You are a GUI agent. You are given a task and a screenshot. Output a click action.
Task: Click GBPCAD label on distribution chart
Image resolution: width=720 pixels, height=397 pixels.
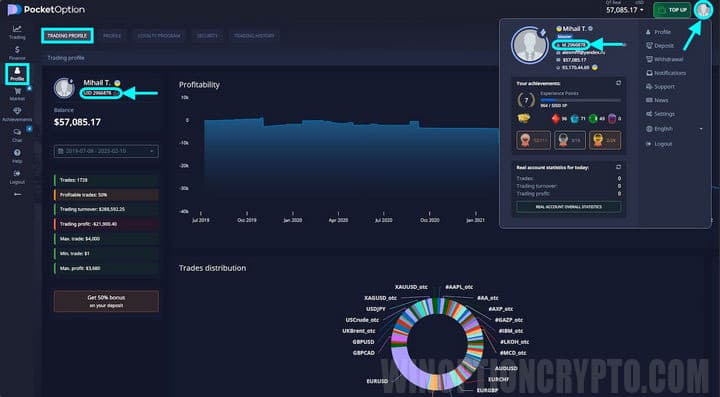(x=364, y=353)
